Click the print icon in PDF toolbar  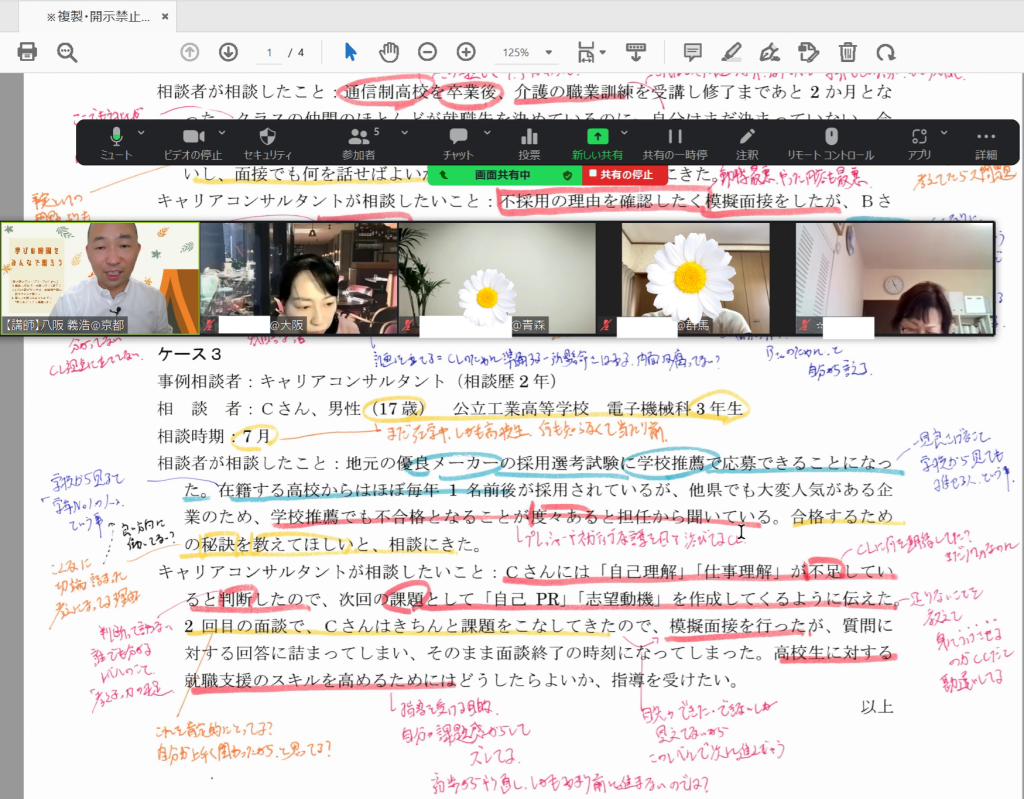27,52
